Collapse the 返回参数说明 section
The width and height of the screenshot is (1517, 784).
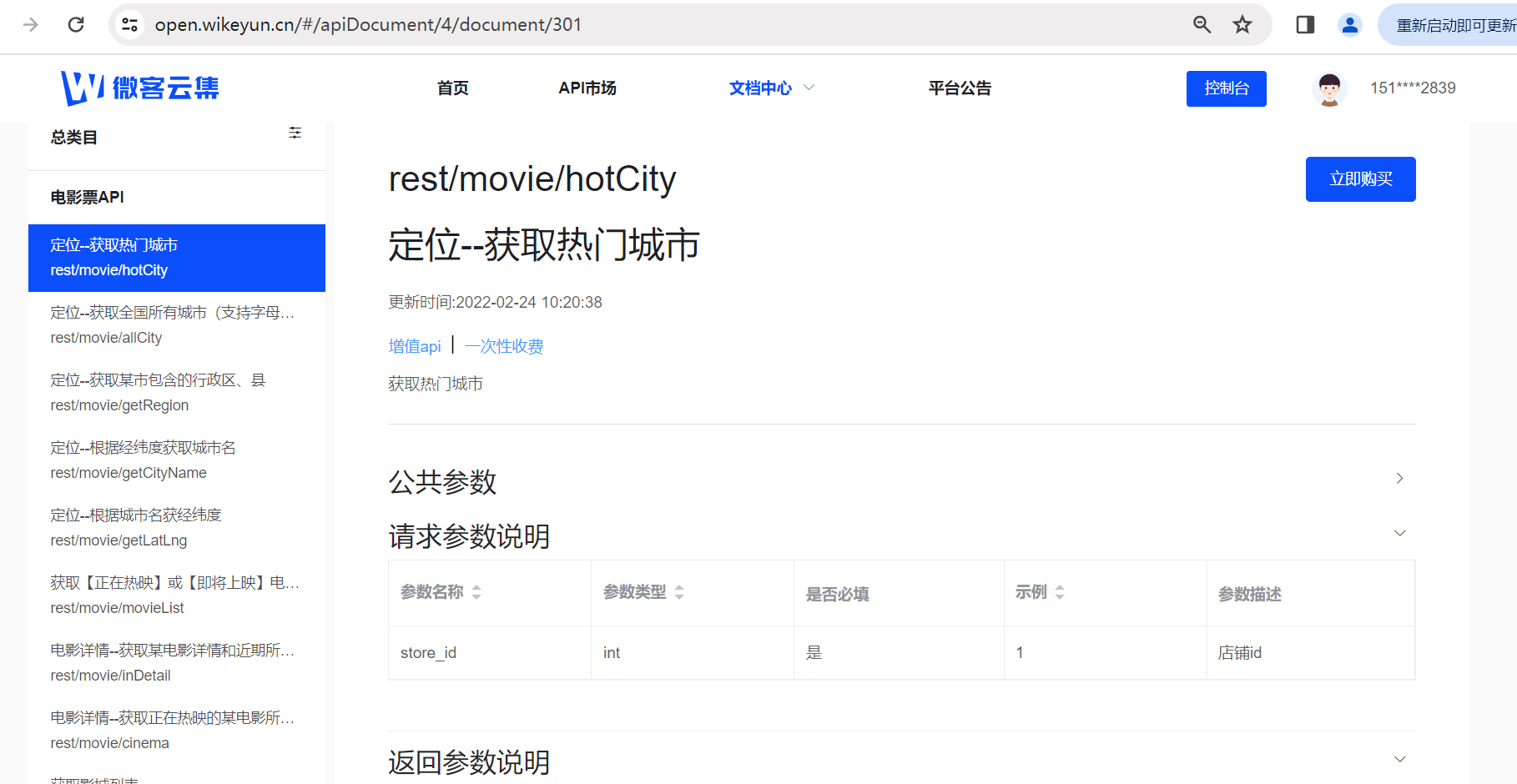tap(1399, 759)
